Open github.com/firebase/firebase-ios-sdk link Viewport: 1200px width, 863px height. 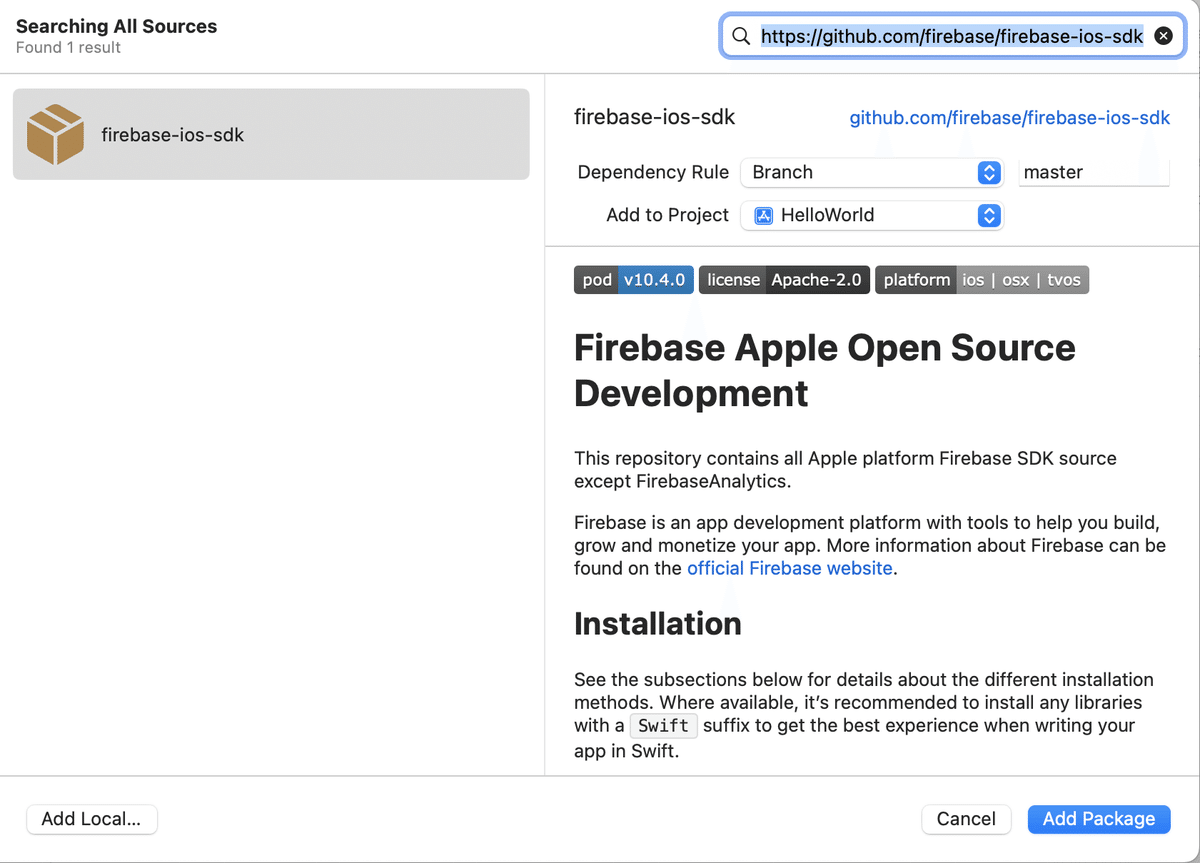(x=1009, y=117)
